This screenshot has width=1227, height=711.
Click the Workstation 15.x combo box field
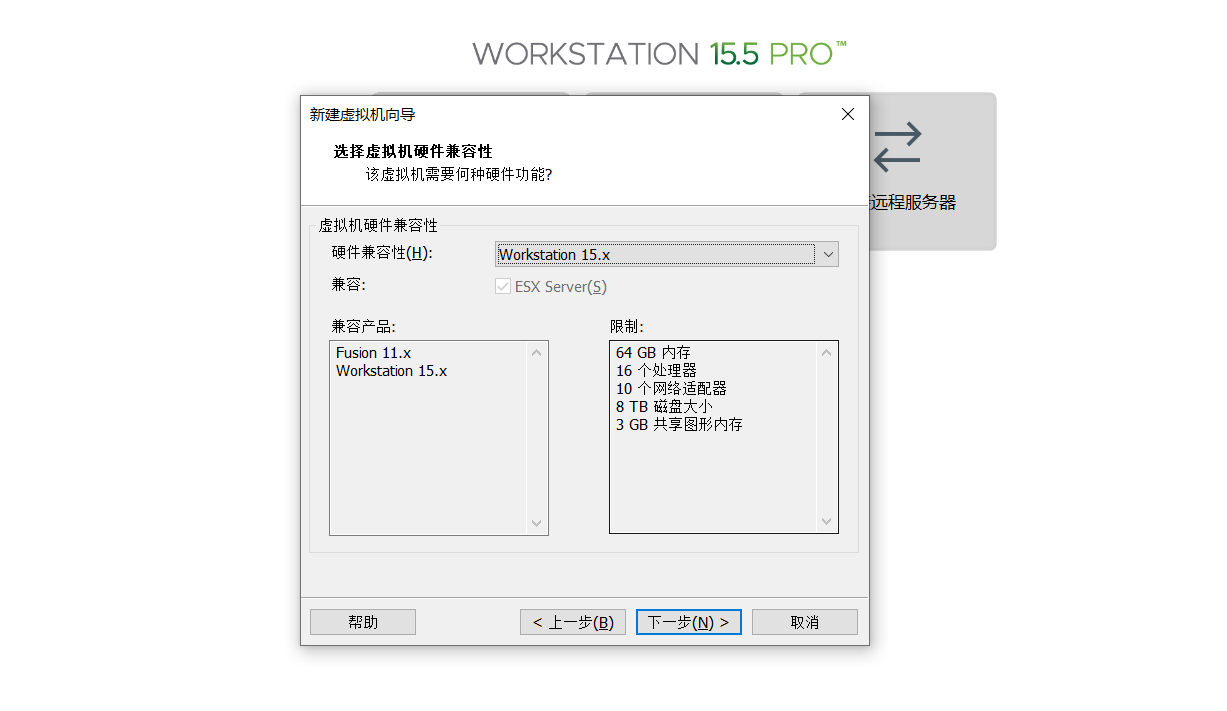[667, 254]
